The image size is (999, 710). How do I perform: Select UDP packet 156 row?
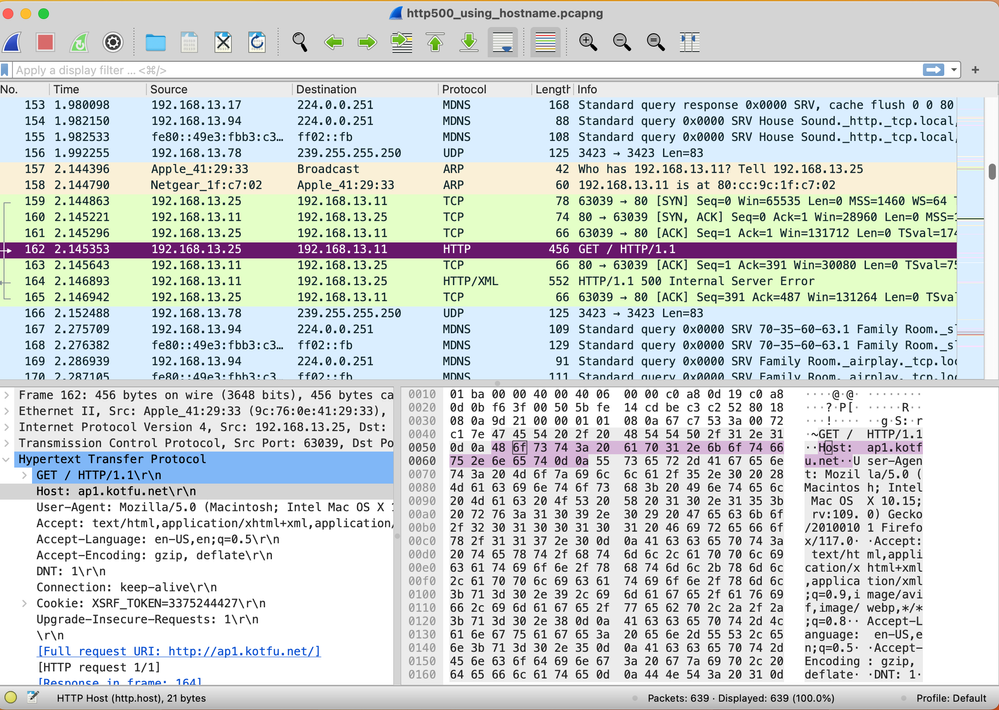(478, 153)
